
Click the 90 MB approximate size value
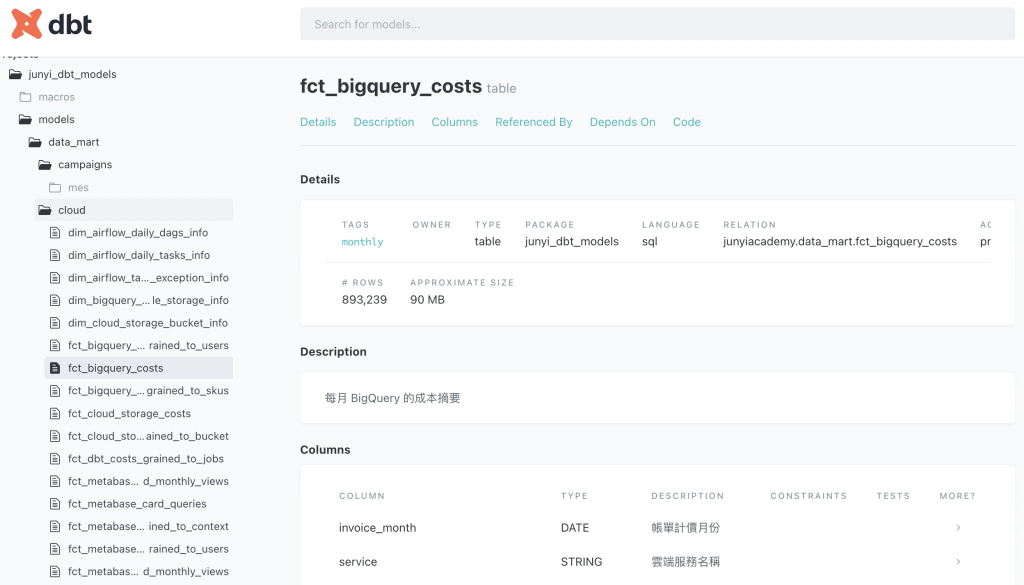427,300
